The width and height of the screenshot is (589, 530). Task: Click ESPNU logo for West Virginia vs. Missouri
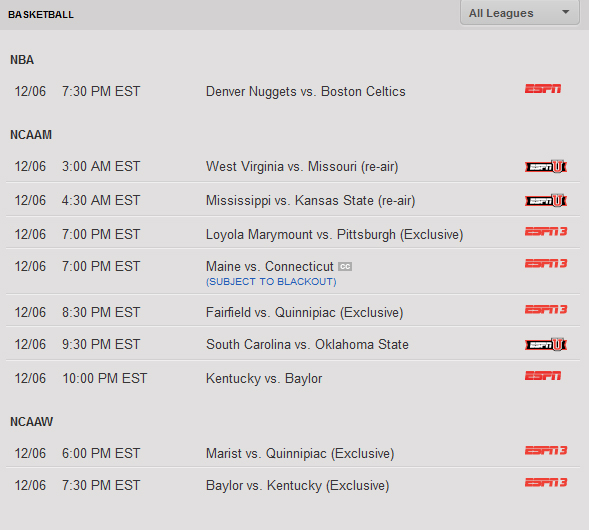[546, 166]
